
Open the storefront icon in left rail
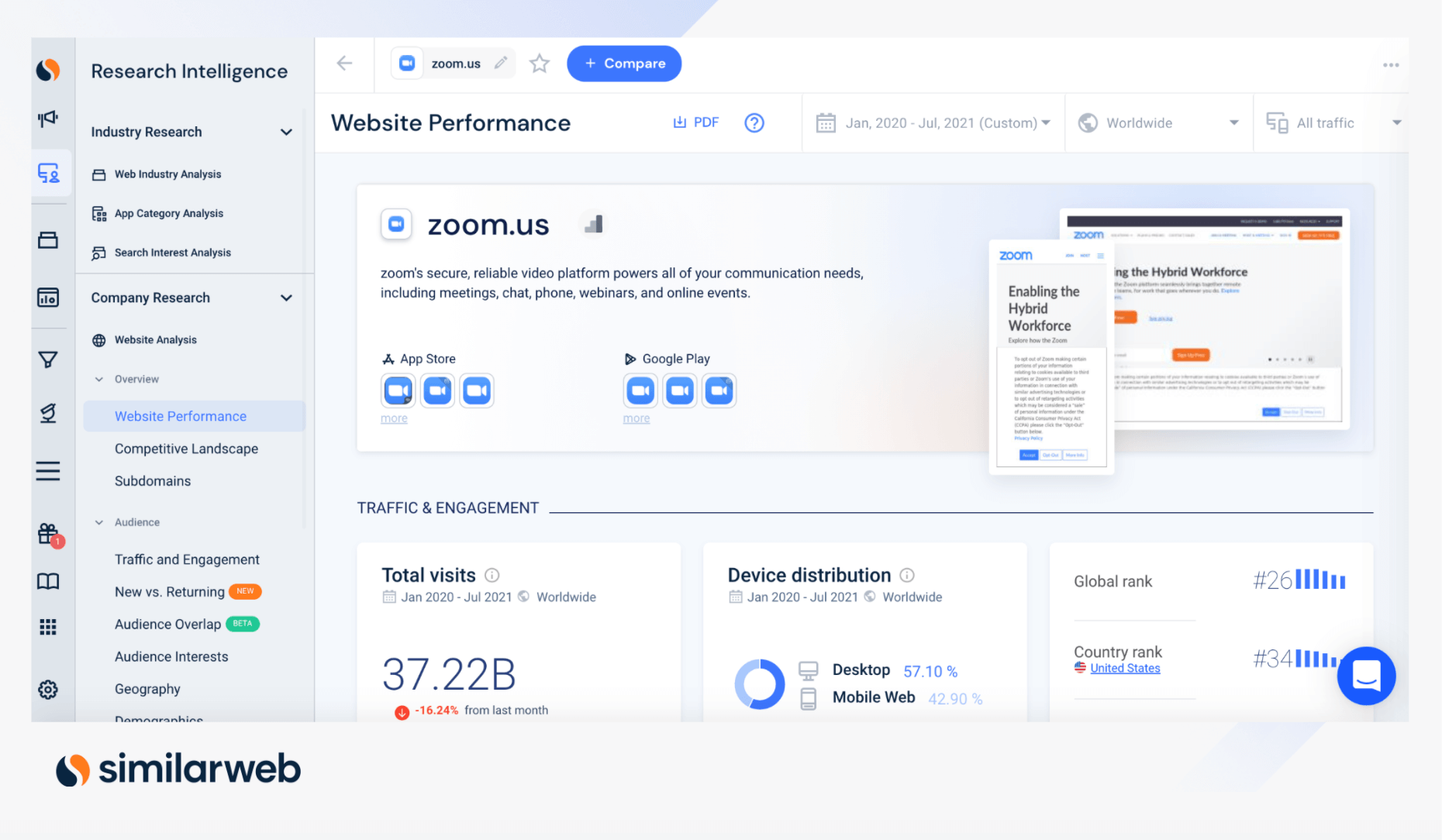(x=48, y=240)
